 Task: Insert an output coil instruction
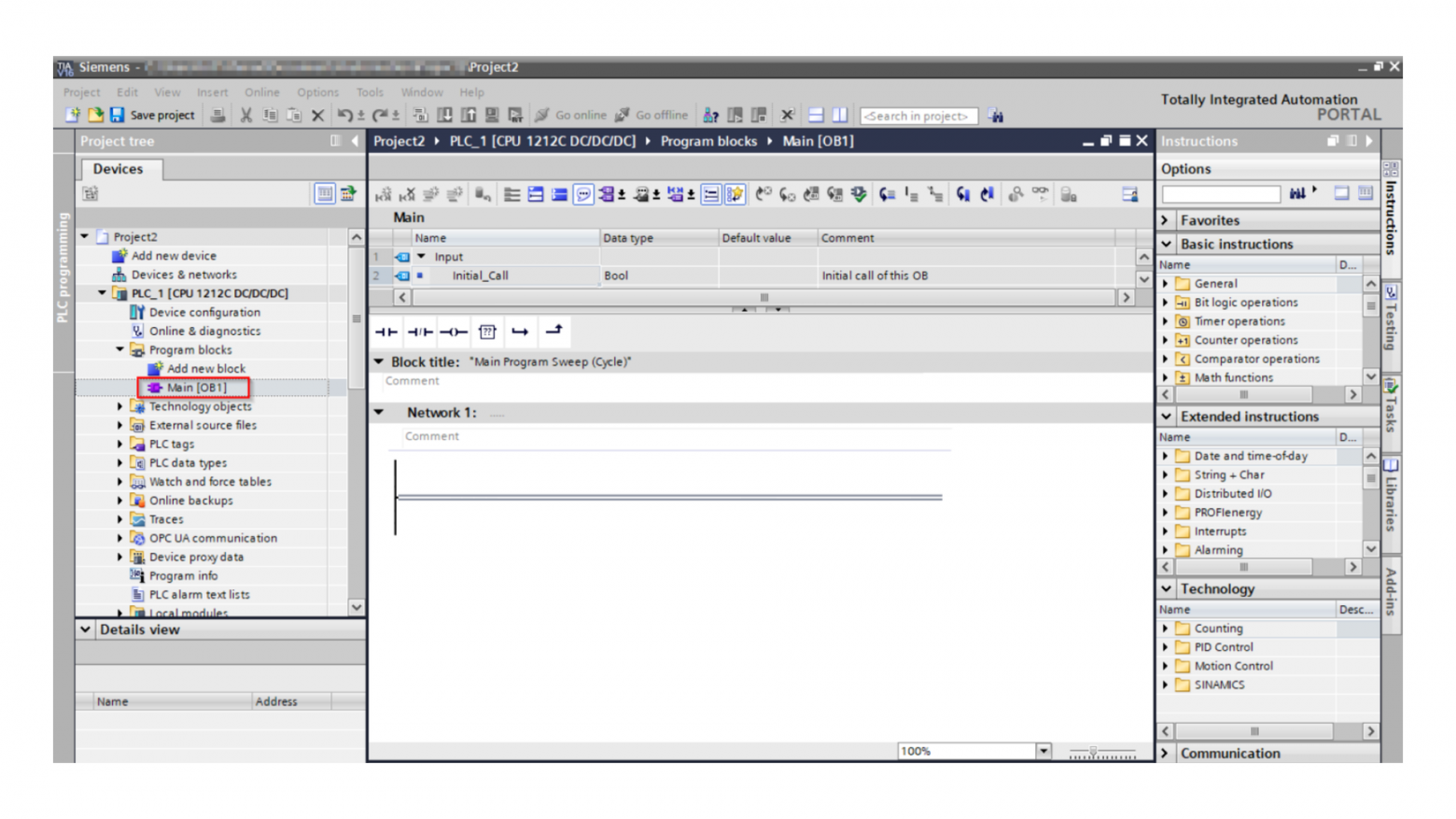pos(454,332)
